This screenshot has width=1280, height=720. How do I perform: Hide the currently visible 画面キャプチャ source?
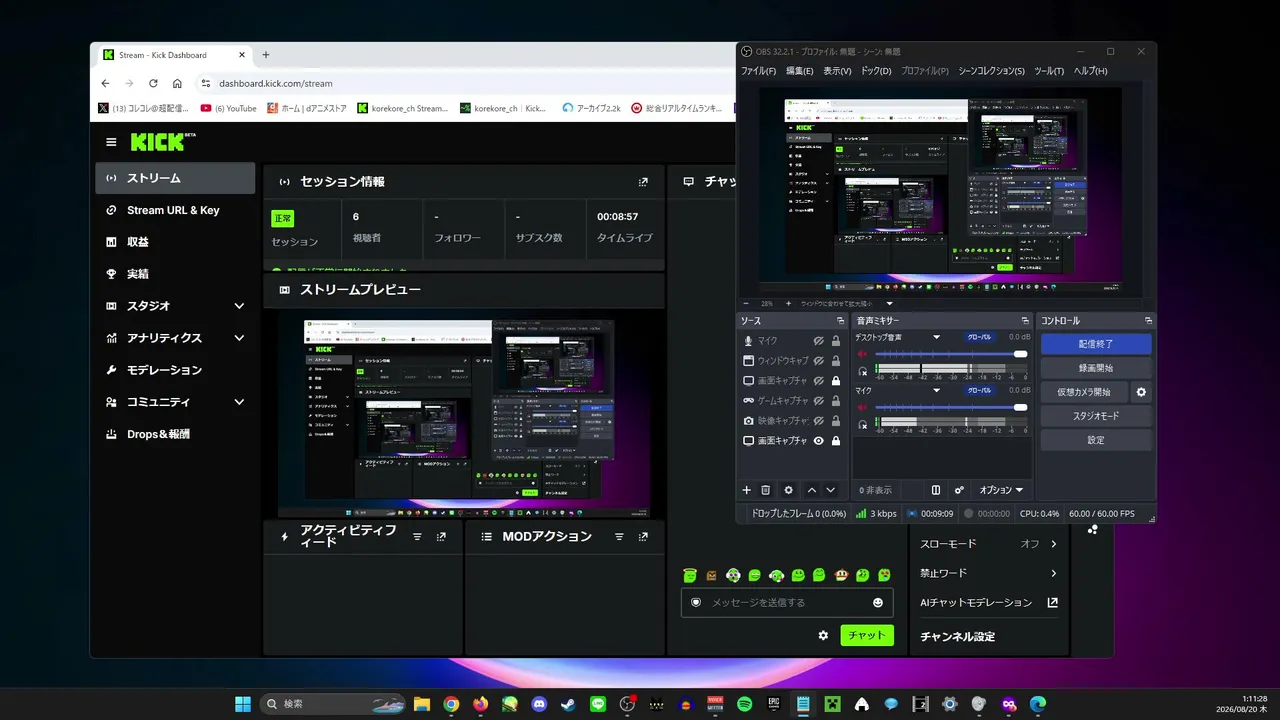click(818, 440)
